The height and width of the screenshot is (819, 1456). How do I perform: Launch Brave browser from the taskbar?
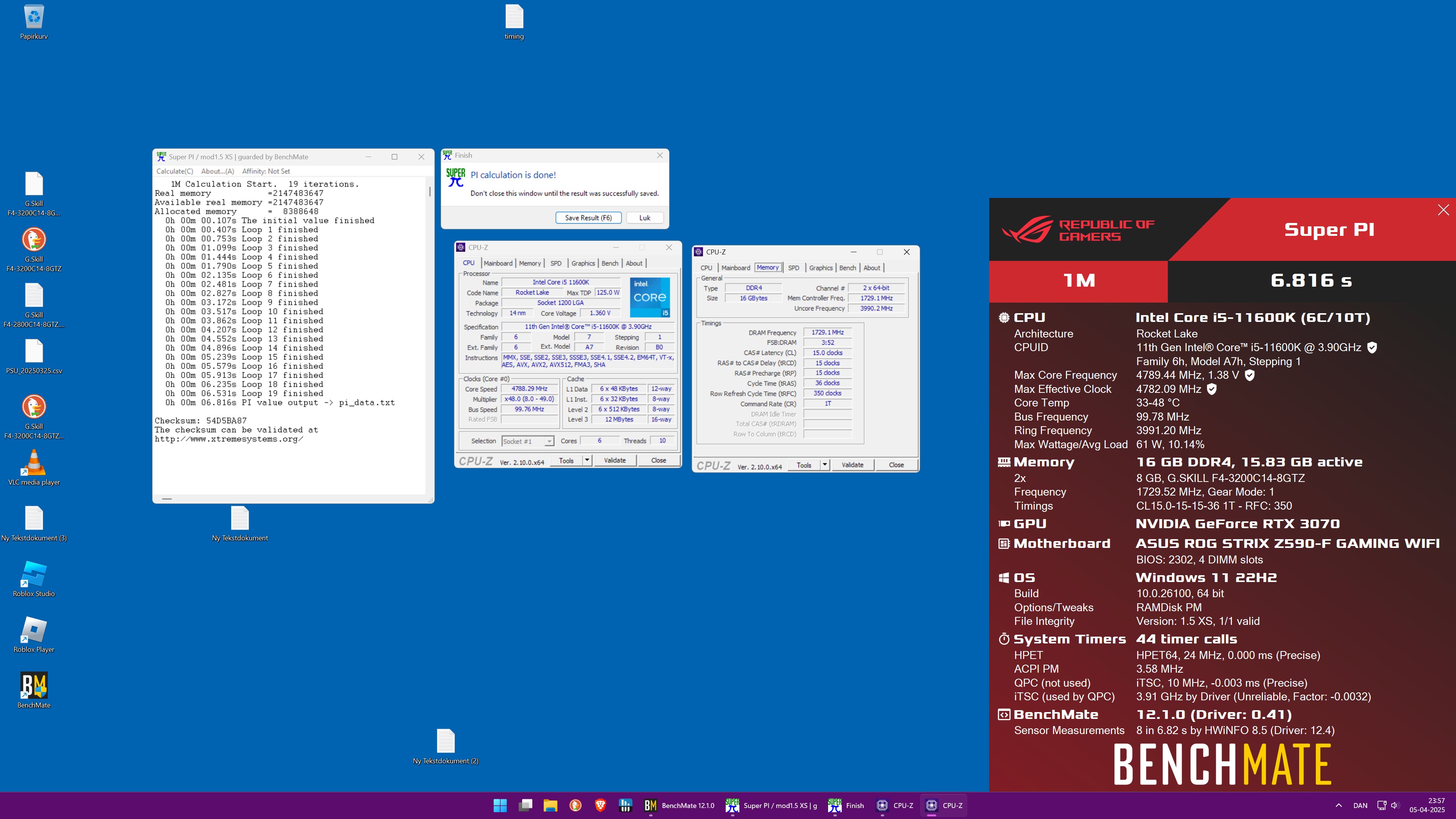pyautogui.click(x=600, y=805)
